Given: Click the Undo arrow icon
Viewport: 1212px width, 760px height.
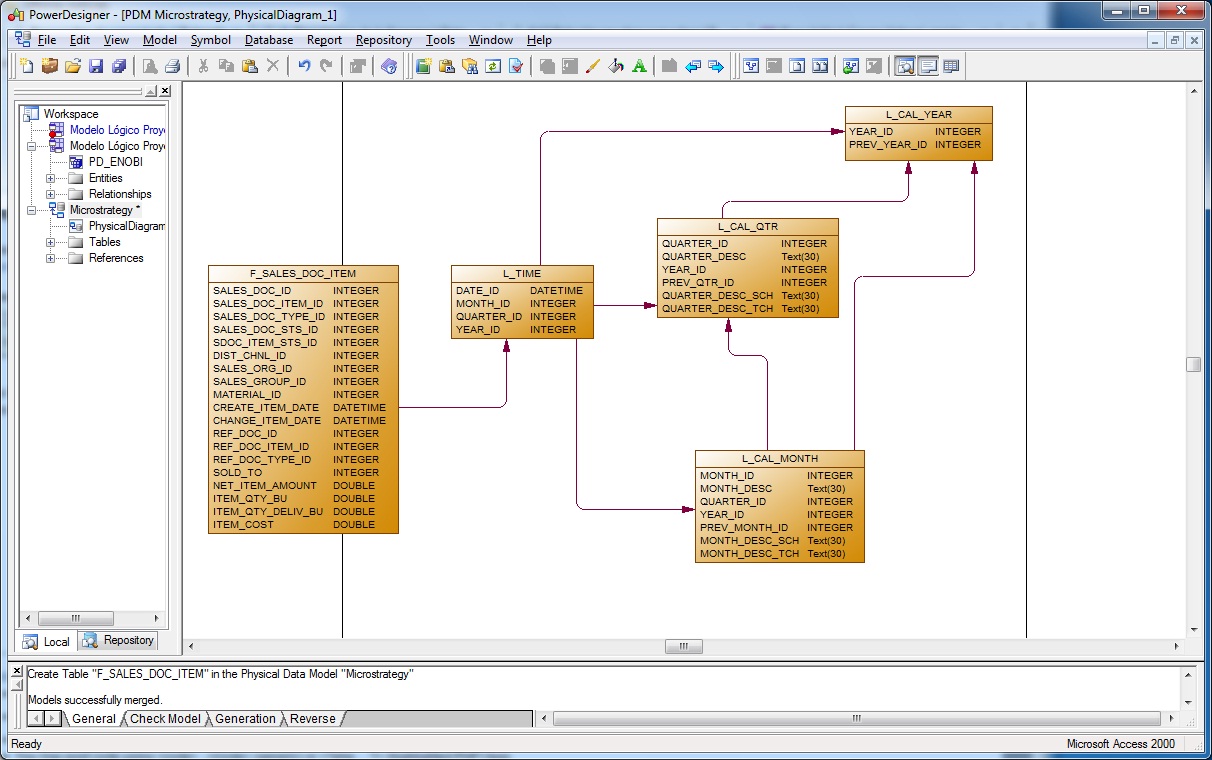Looking at the screenshot, I should 304,66.
